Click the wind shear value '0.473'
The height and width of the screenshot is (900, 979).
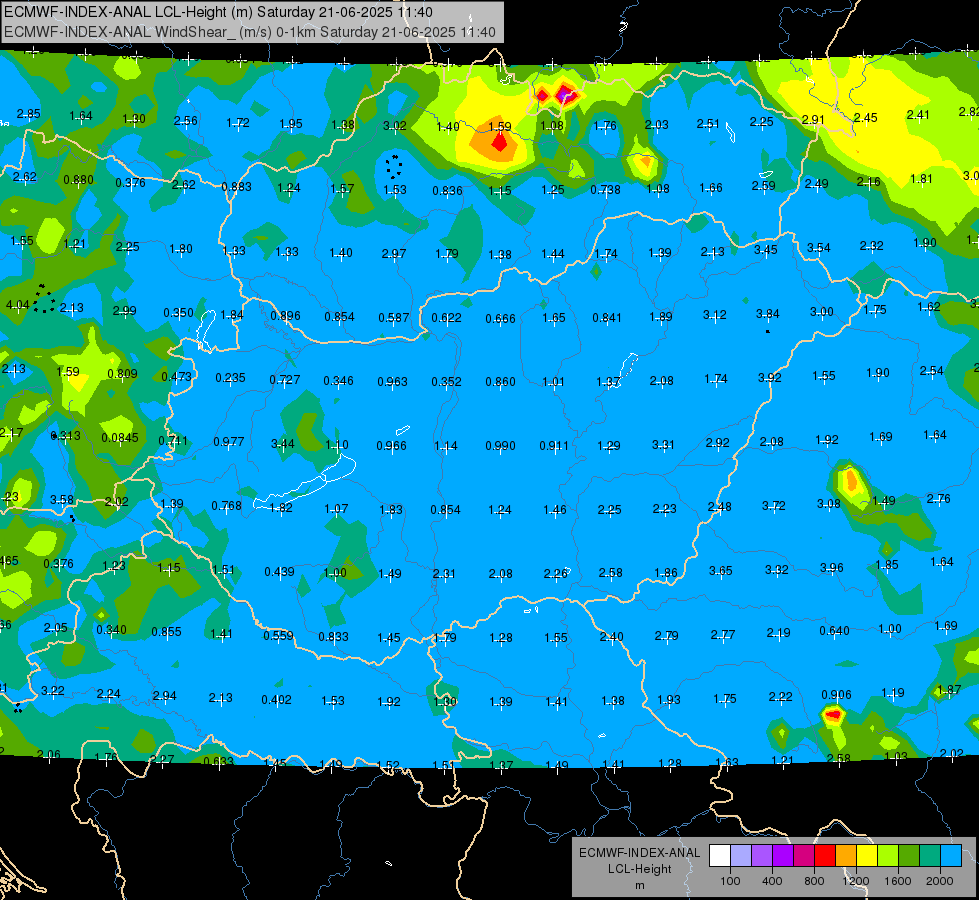tap(176, 377)
